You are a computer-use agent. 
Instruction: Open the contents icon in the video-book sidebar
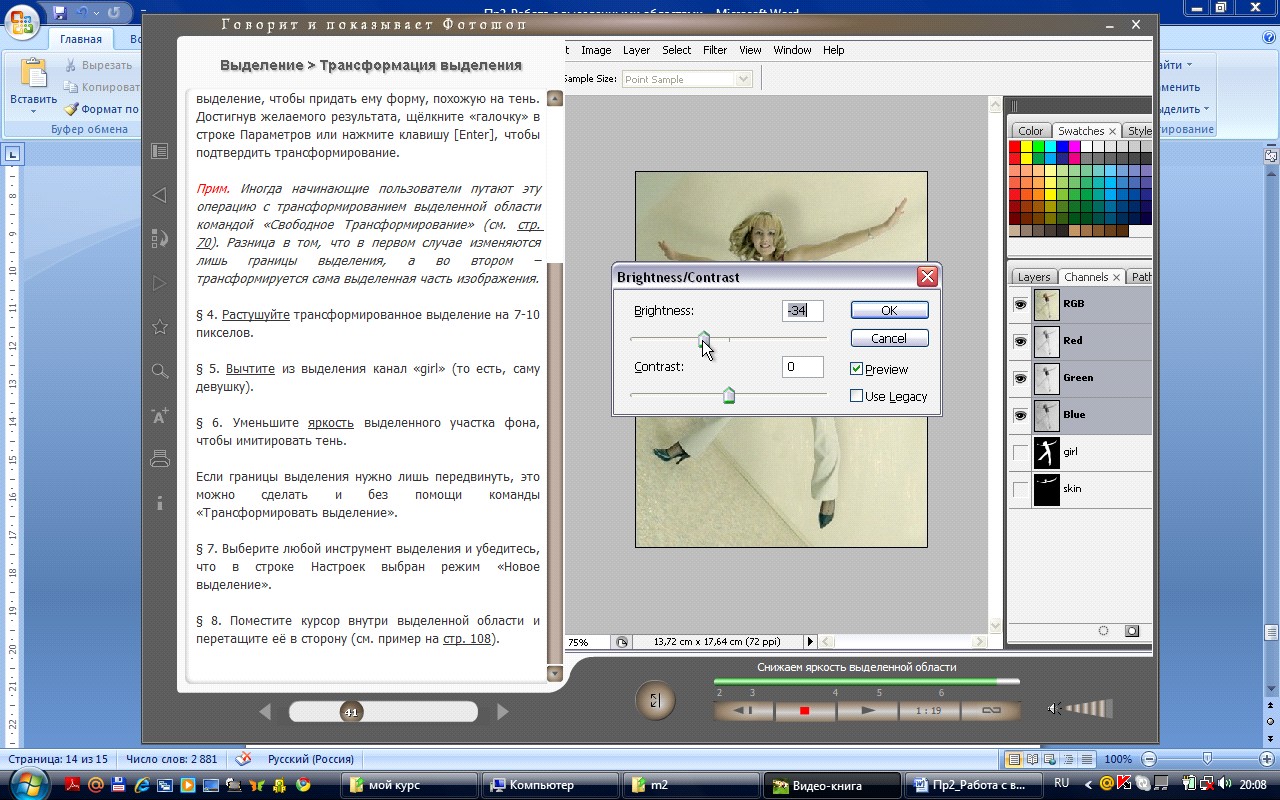pos(159,151)
